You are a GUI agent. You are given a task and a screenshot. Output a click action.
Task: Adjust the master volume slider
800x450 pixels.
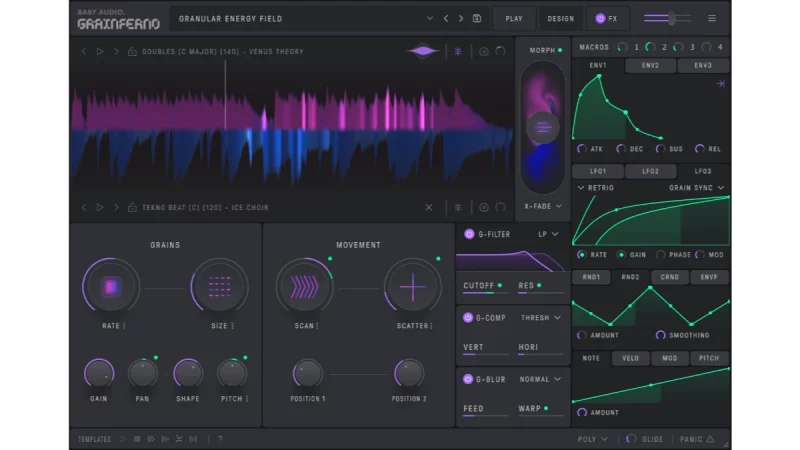pyautogui.click(x=667, y=18)
